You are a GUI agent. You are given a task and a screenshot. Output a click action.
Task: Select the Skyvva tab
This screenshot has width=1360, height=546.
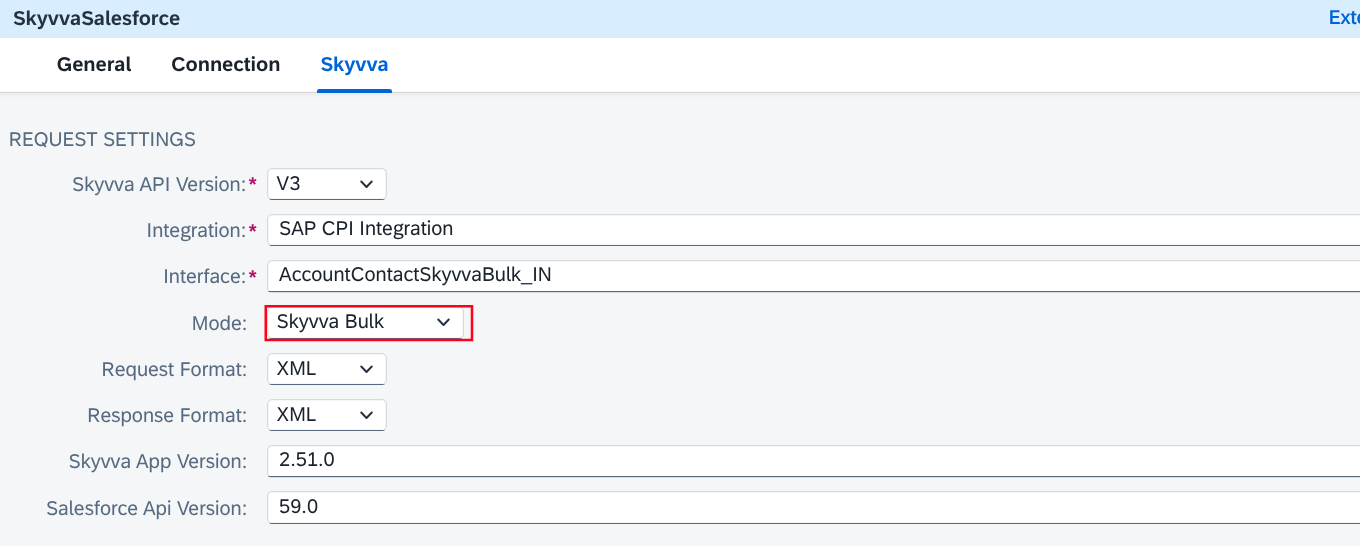(x=354, y=64)
